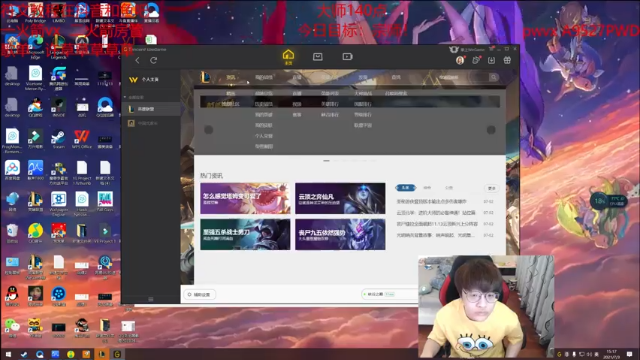
Task: Open Steam from the taskbar
Action: [24, 354]
